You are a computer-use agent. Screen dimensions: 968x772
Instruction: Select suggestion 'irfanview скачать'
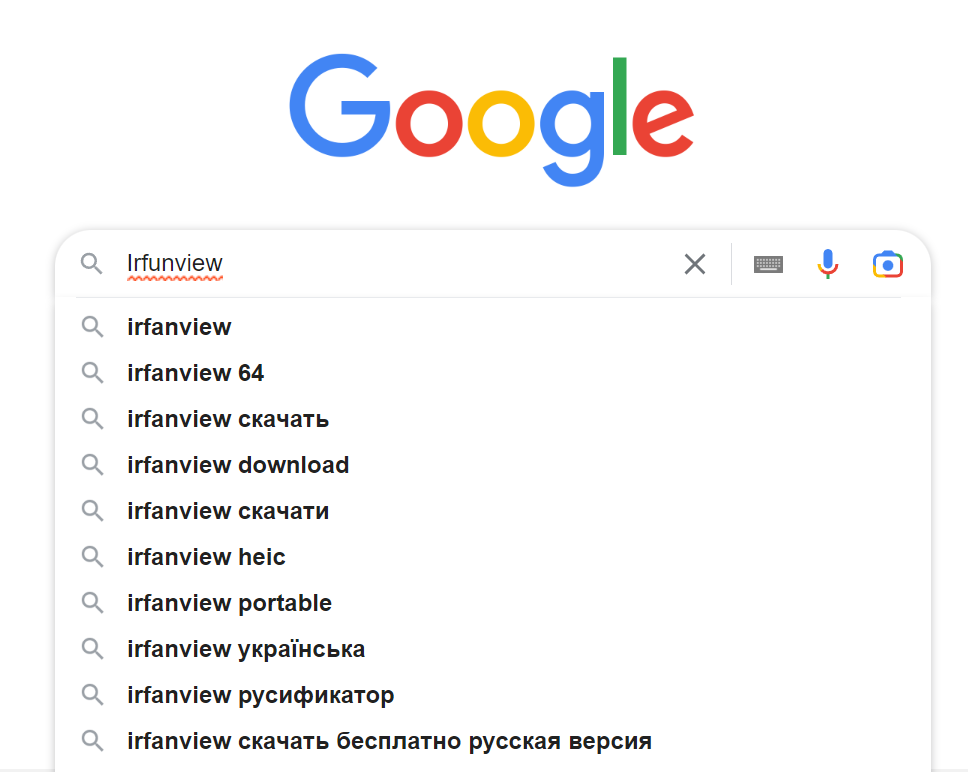click(x=228, y=419)
